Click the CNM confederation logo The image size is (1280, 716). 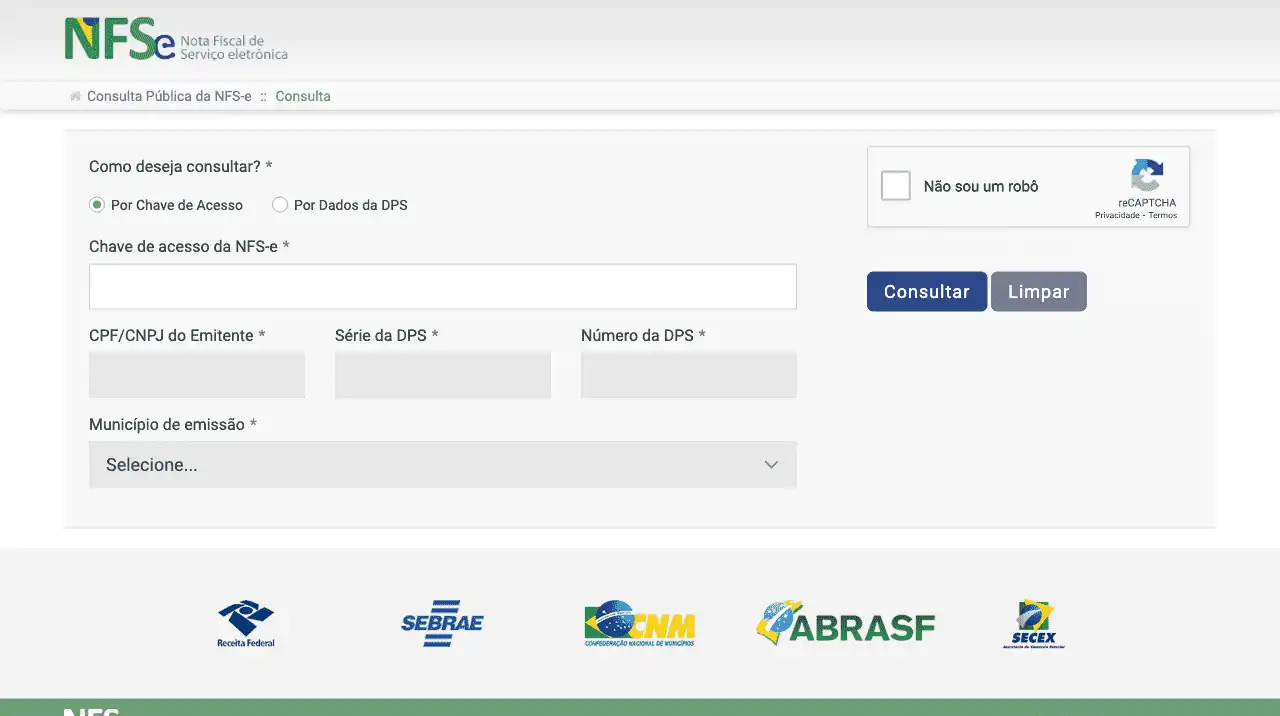[639, 623]
